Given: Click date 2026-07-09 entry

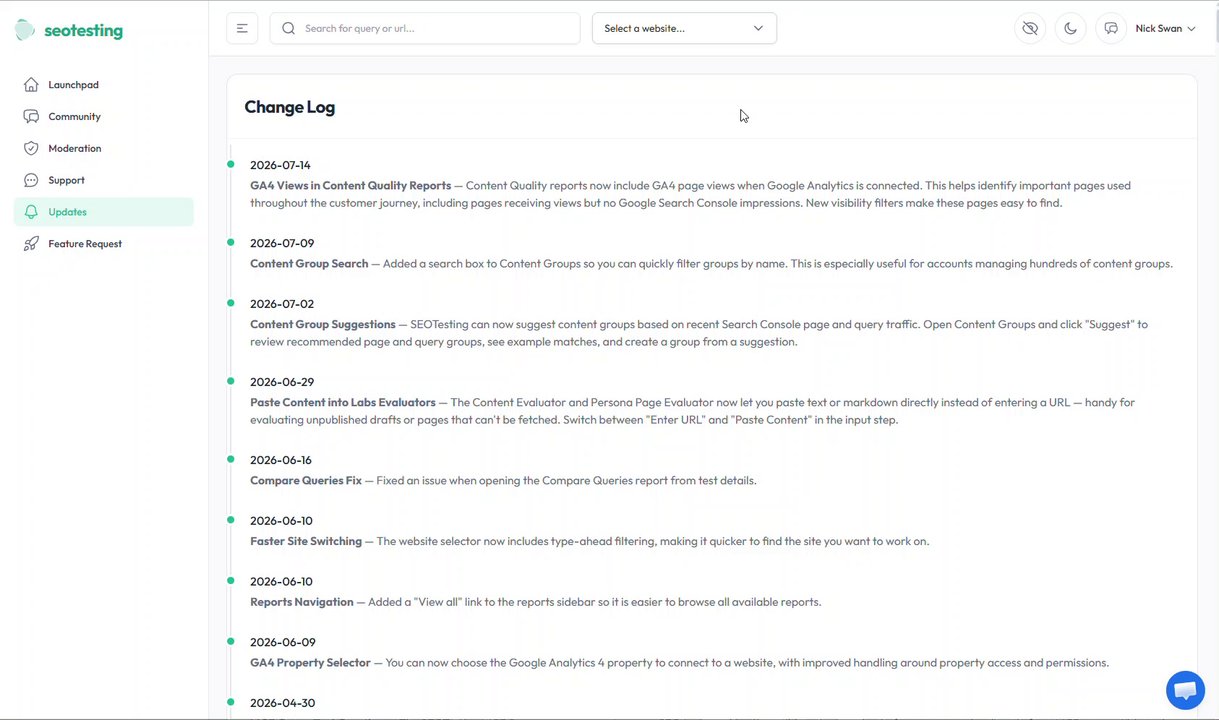Looking at the screenshot, I should pyautogui.click(x=282, y=243).
